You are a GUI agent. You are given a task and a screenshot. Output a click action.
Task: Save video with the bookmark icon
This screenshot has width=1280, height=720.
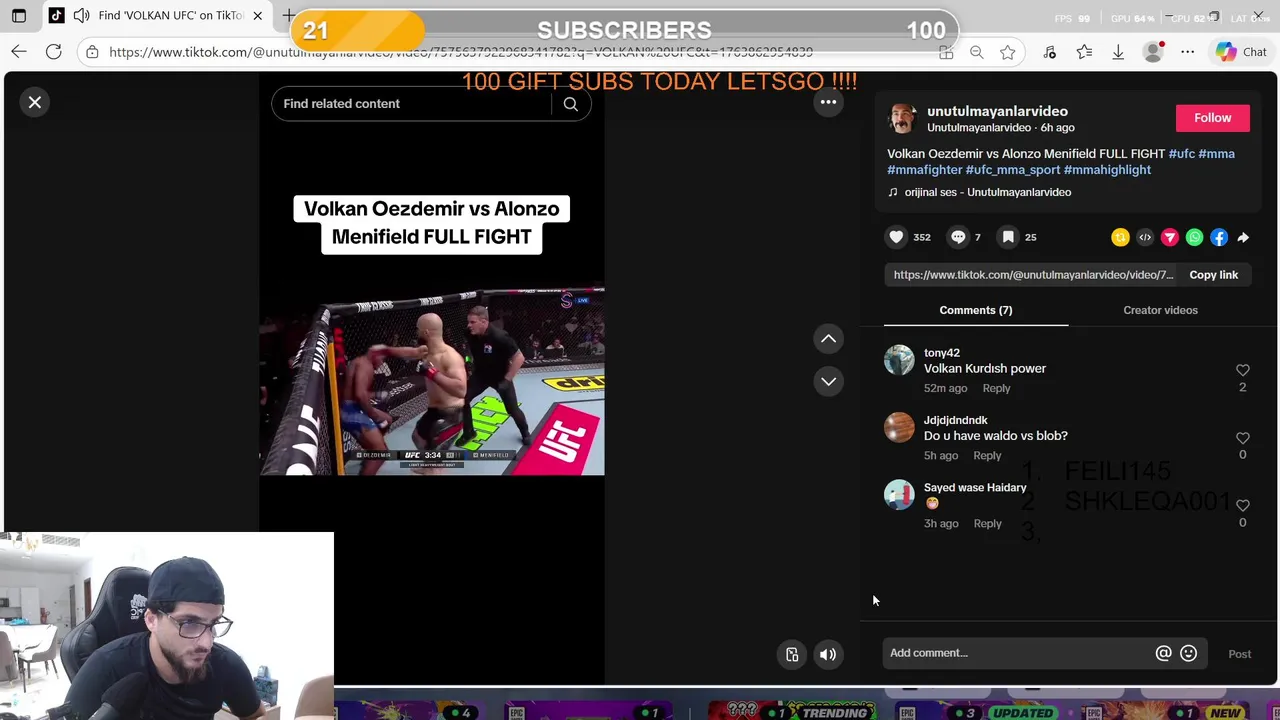click(x=1008, y=237)
